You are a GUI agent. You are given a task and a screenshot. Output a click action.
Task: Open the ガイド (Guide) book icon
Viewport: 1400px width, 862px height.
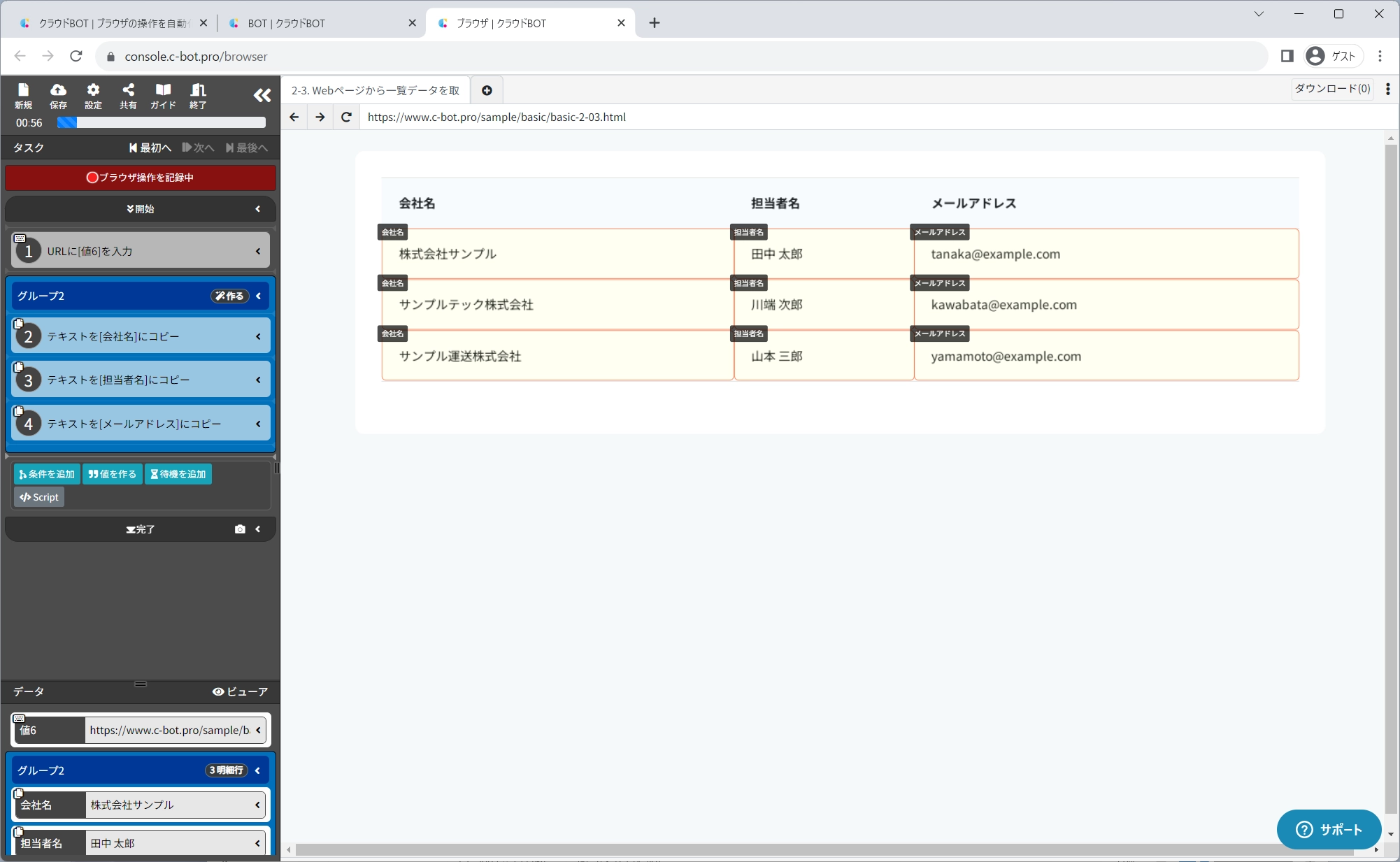[163, 96]
